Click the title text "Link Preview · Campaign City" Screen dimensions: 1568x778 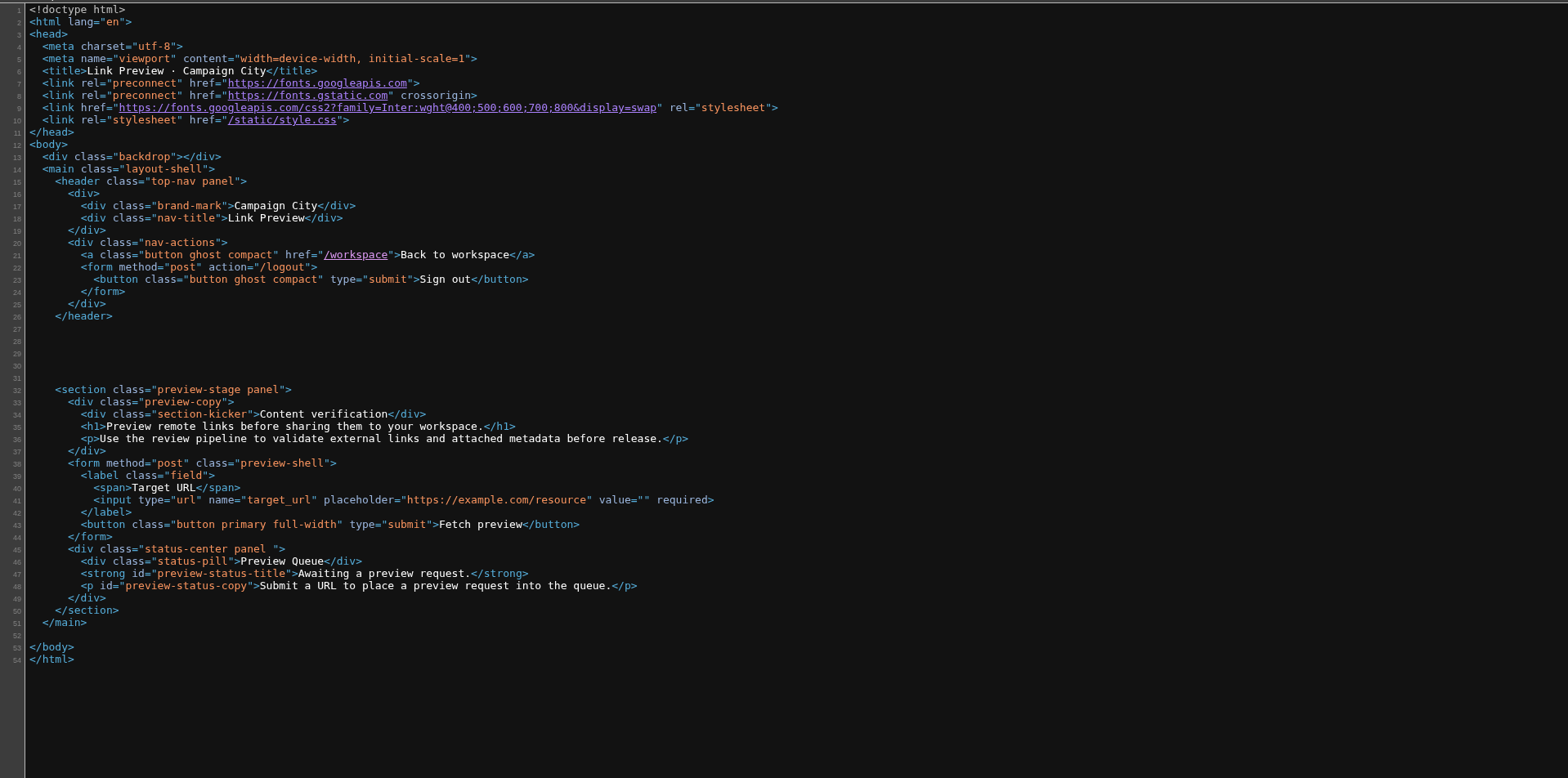pos(177,71)
